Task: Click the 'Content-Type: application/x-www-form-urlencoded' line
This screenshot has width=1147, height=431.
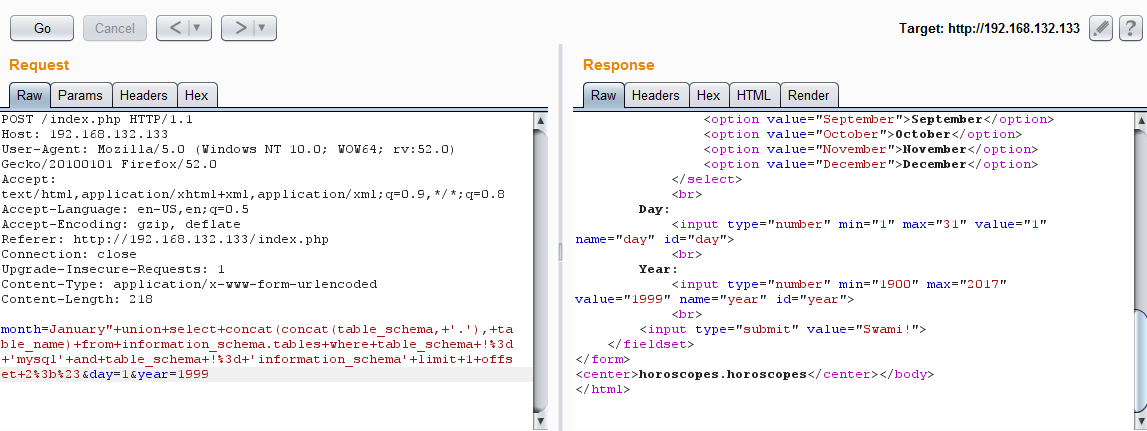Action: click(x=189, y=284)
